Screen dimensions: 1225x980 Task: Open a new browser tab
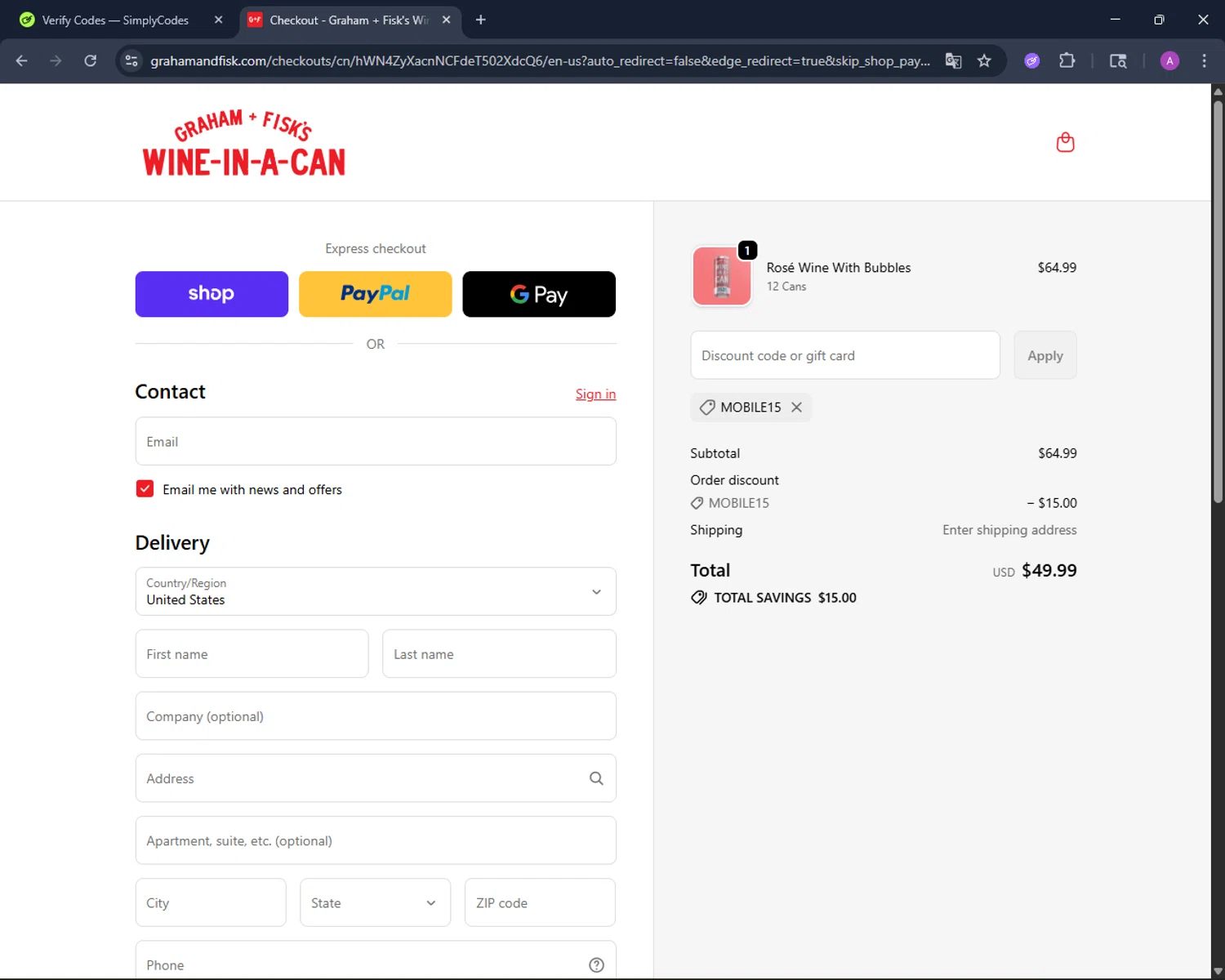[x=480, y=20]
